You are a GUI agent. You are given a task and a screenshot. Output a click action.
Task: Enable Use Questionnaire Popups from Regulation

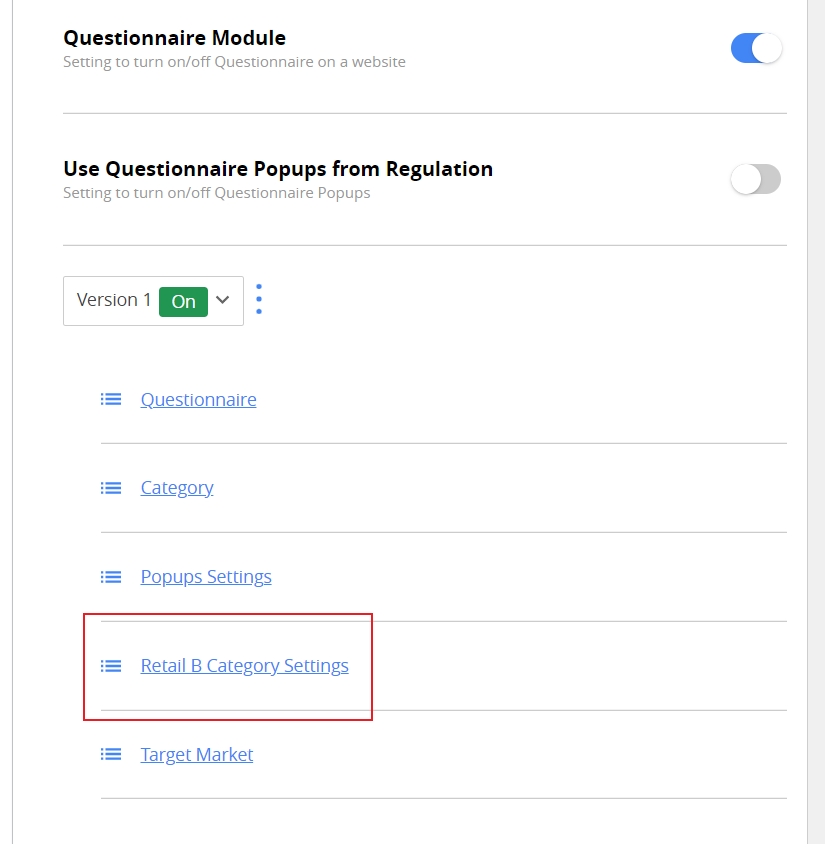(x=755, y=179)
